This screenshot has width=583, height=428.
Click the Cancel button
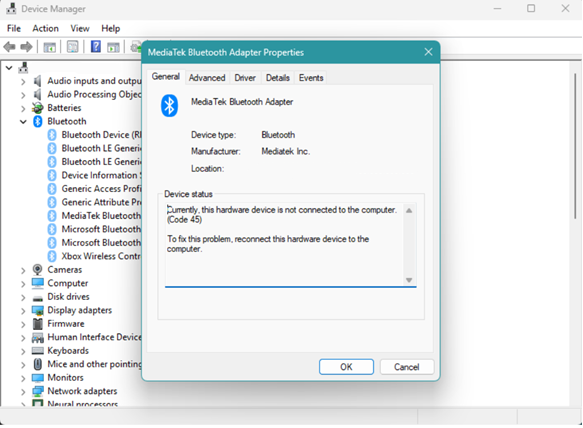407,367
